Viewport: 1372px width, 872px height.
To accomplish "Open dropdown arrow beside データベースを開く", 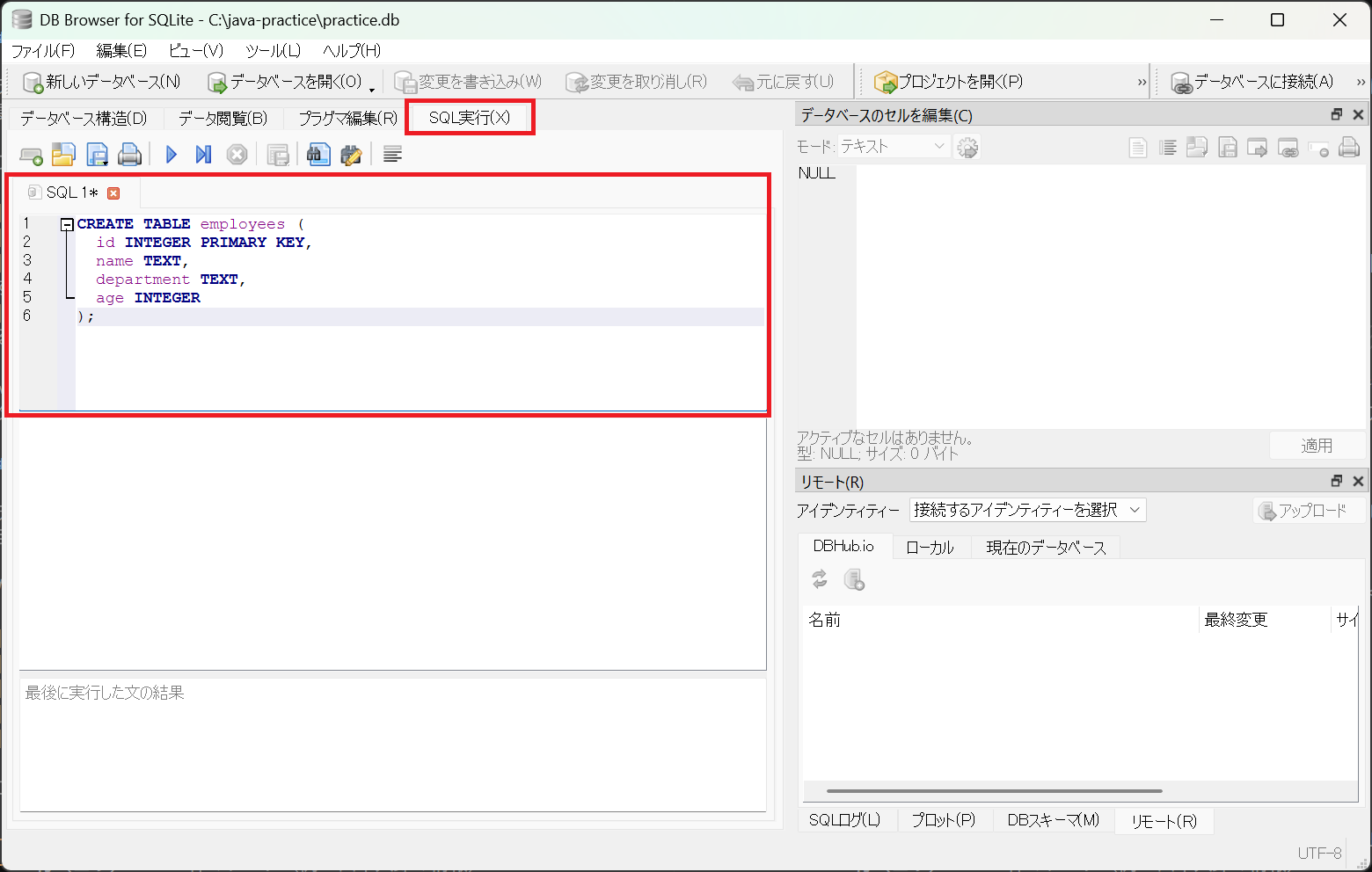I will point(372,89).
